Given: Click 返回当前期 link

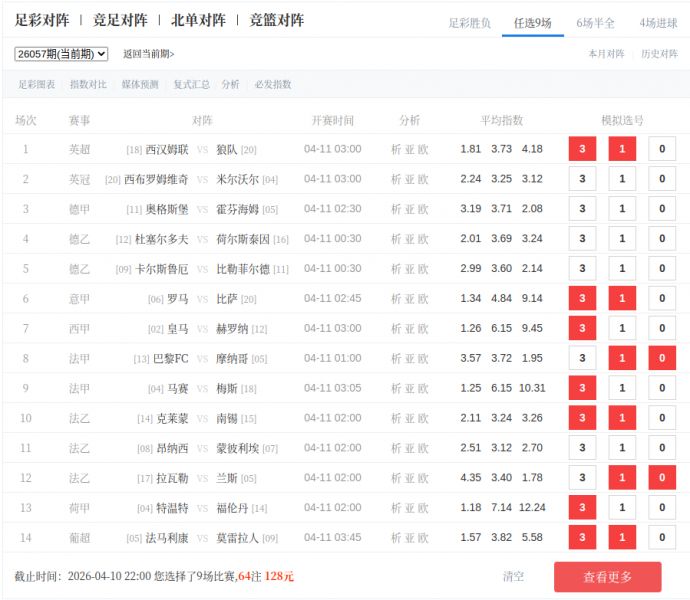Looking at the screenshot, I should point(148,54).
